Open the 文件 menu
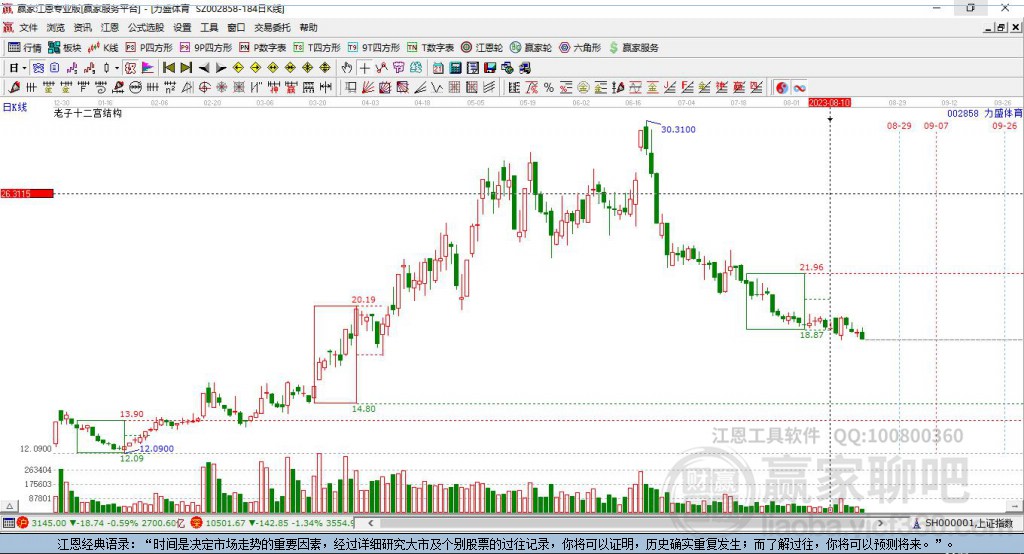This screenshot has width=1024, height=554. (29, 27)
